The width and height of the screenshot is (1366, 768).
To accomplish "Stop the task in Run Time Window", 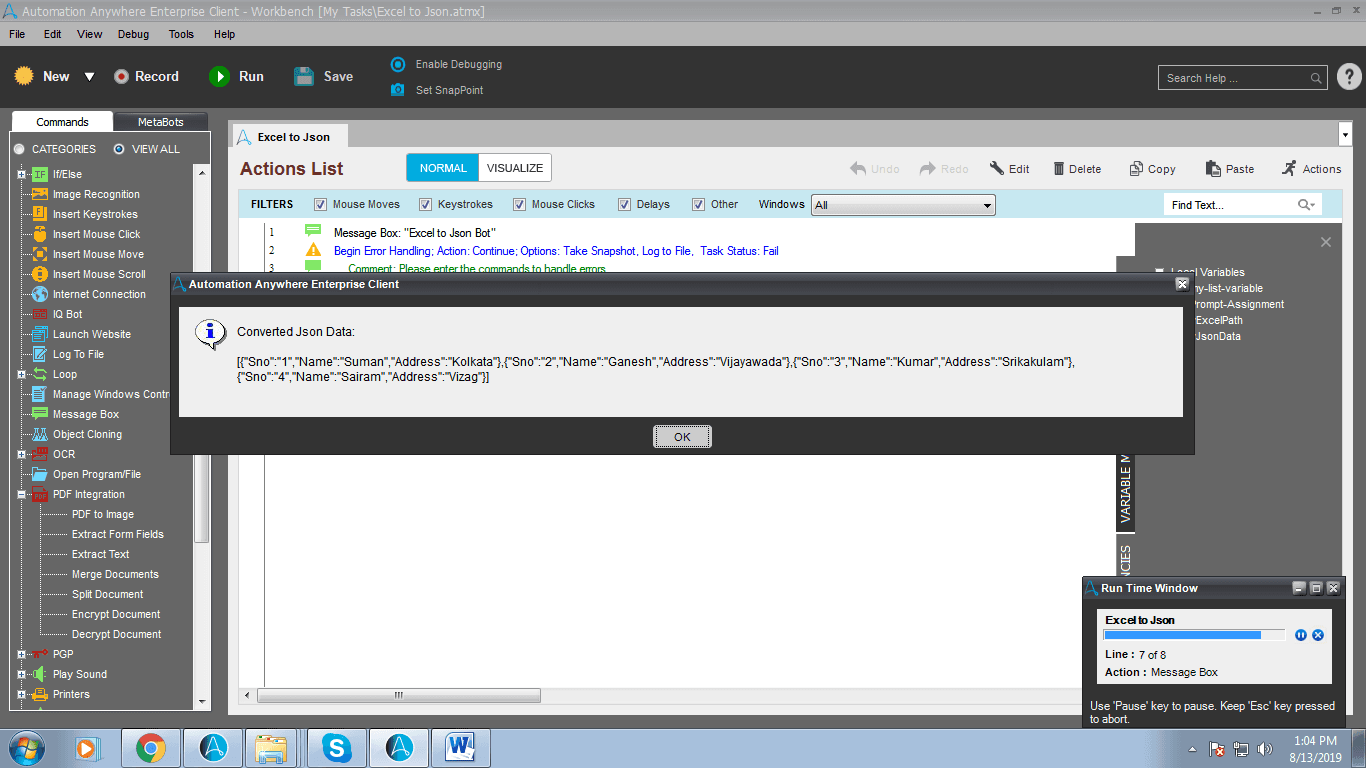I will (1318, 635).
